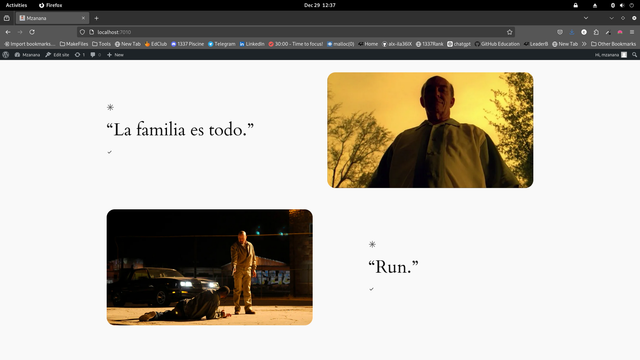
Task: Click the lock icon in system top bar
Action: 576,5
